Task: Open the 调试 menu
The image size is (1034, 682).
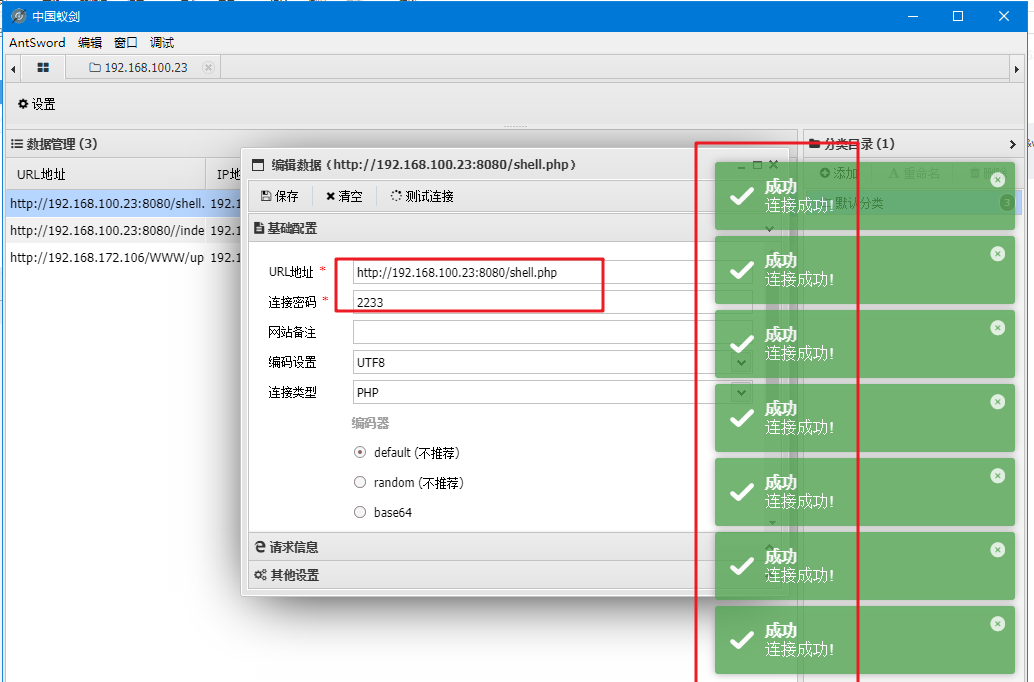Action: [162, 43]
